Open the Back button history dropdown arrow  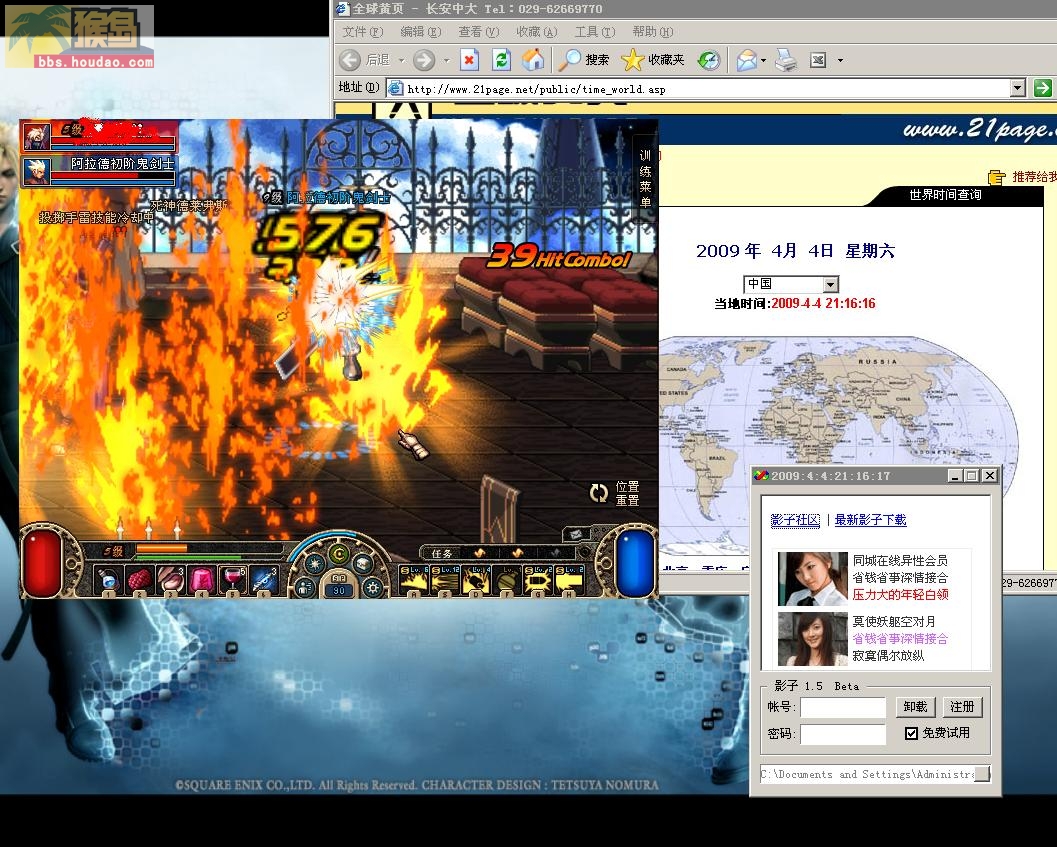402,61
